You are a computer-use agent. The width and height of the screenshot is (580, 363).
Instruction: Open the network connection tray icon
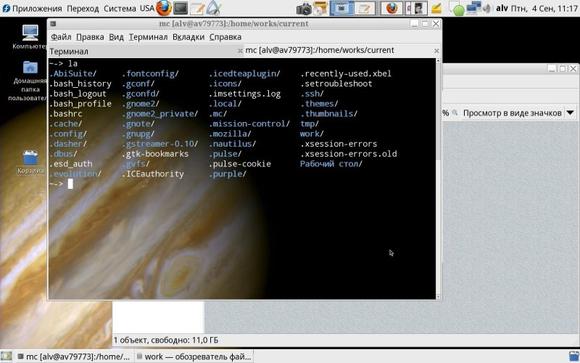coord(473,8)
